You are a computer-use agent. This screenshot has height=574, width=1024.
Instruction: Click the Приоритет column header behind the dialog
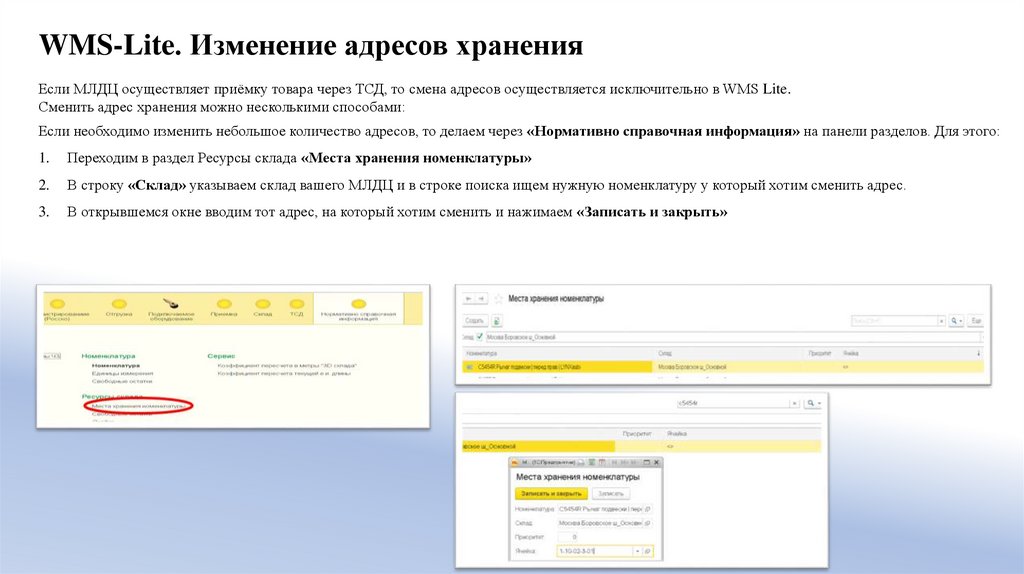(637, 434)
